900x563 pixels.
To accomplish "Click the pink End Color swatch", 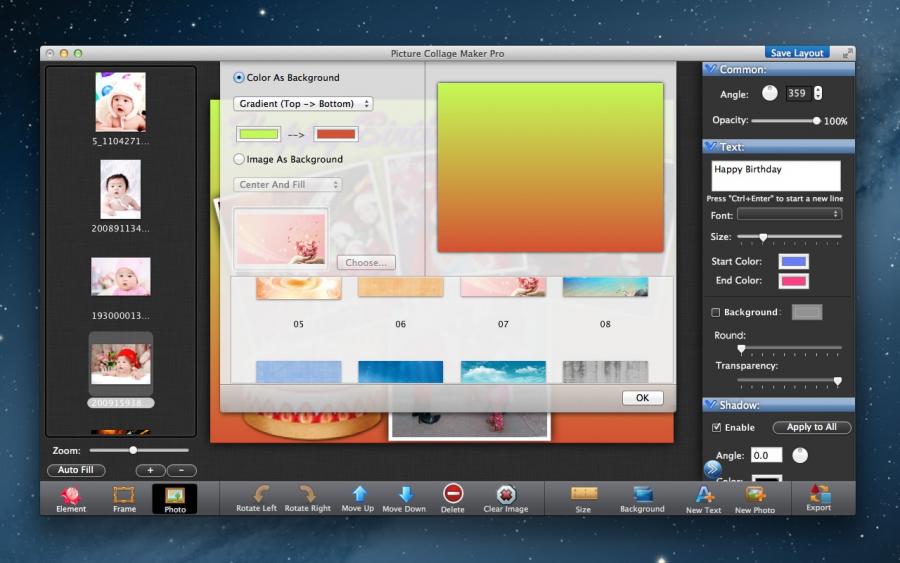I will pos(794,281).
